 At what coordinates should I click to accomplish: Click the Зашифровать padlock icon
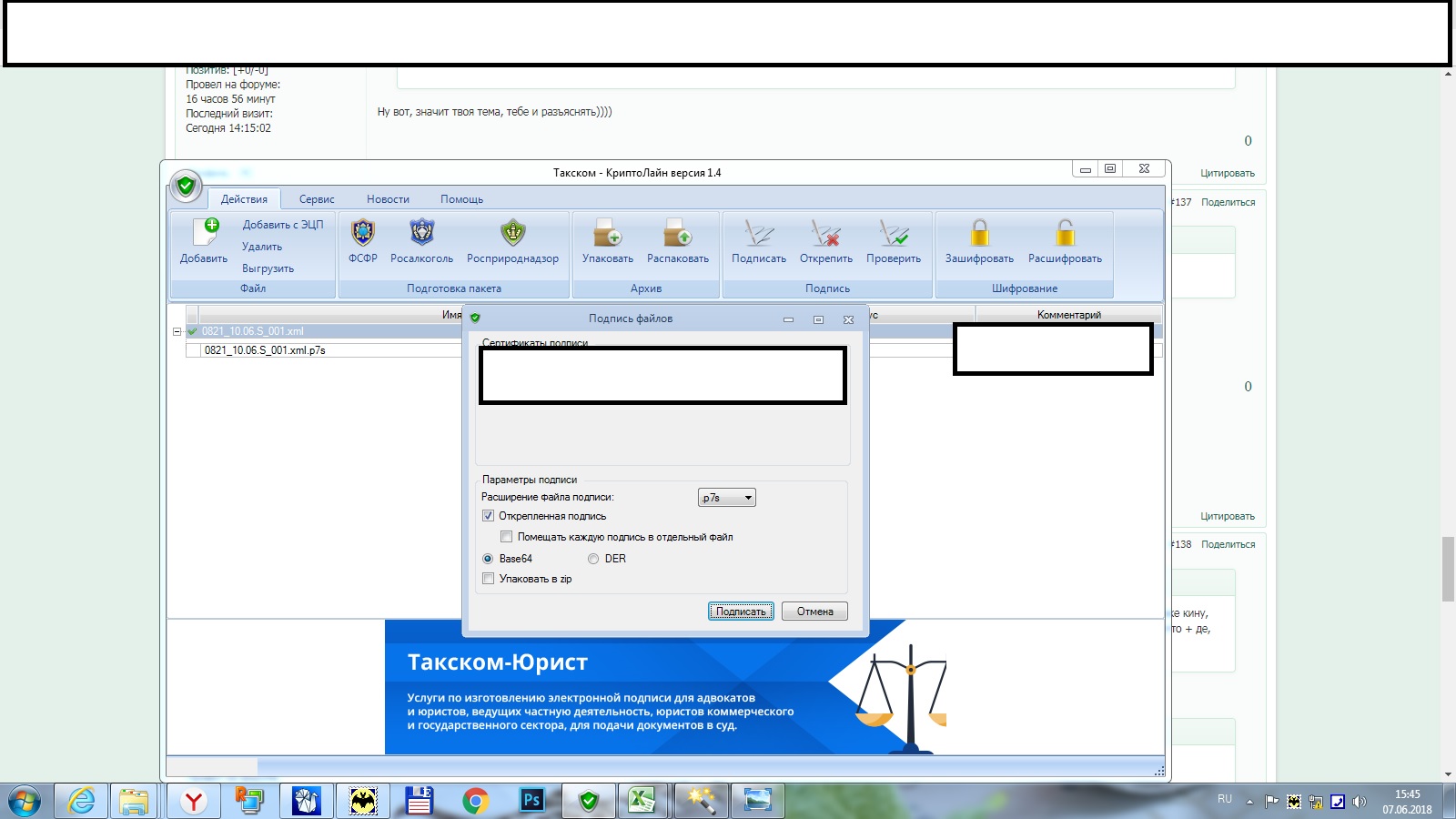click(979, 234)
